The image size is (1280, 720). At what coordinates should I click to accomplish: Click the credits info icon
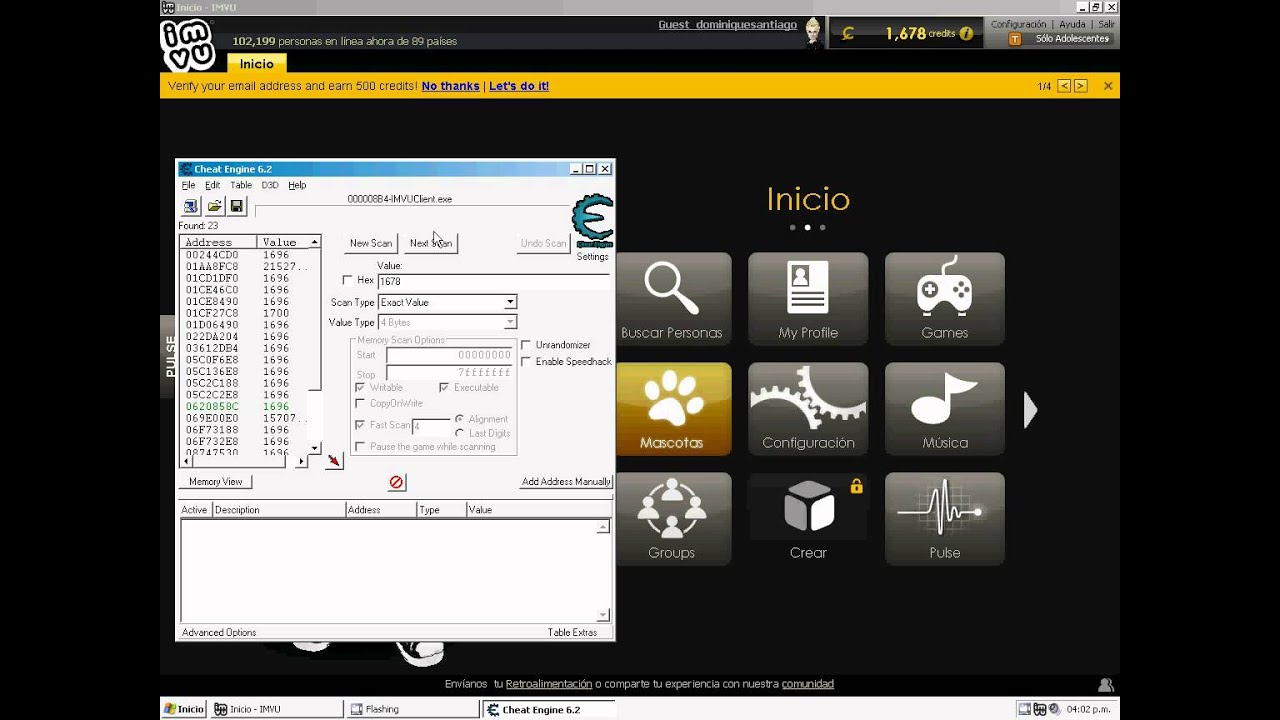pos(966,33)
